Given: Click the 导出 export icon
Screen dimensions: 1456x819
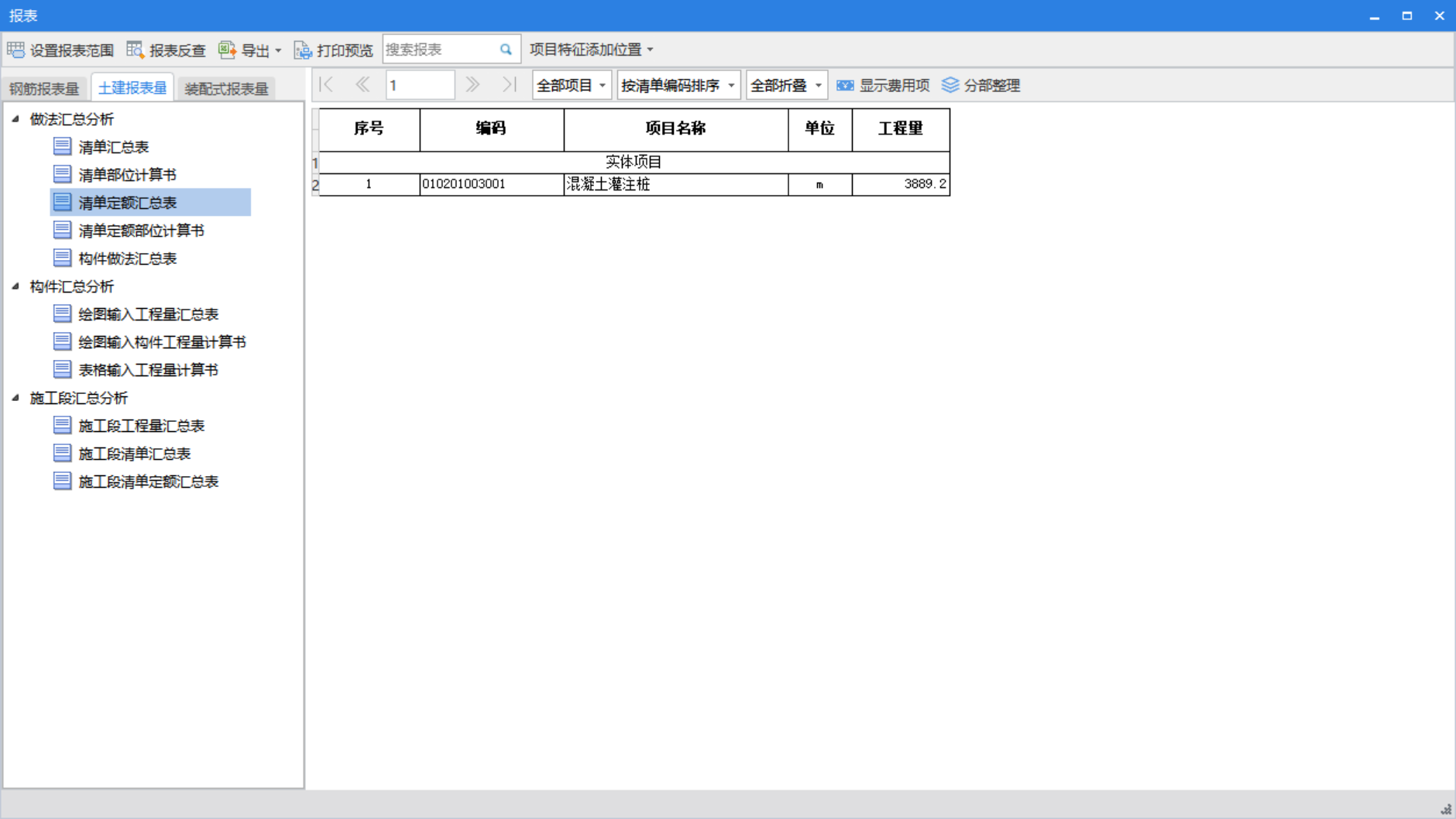Looking at the screenshot, I should (x=227, y=50).
